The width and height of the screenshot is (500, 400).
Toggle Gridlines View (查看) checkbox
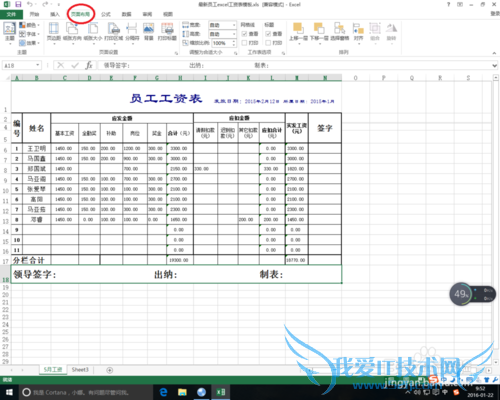point(244,34)
